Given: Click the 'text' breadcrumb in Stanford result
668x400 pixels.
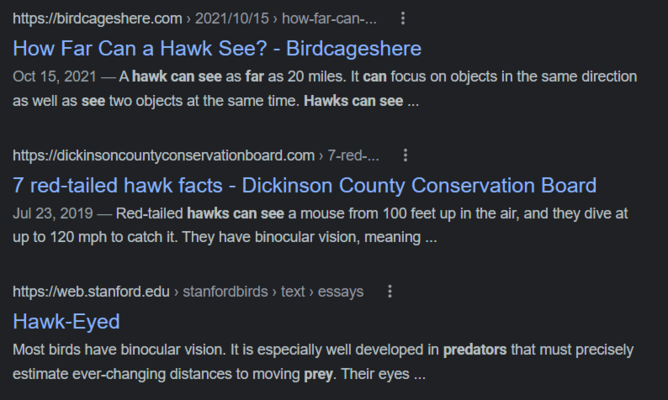Looking at the screenshot, I should pyautogui.click(x=293, y=292).
